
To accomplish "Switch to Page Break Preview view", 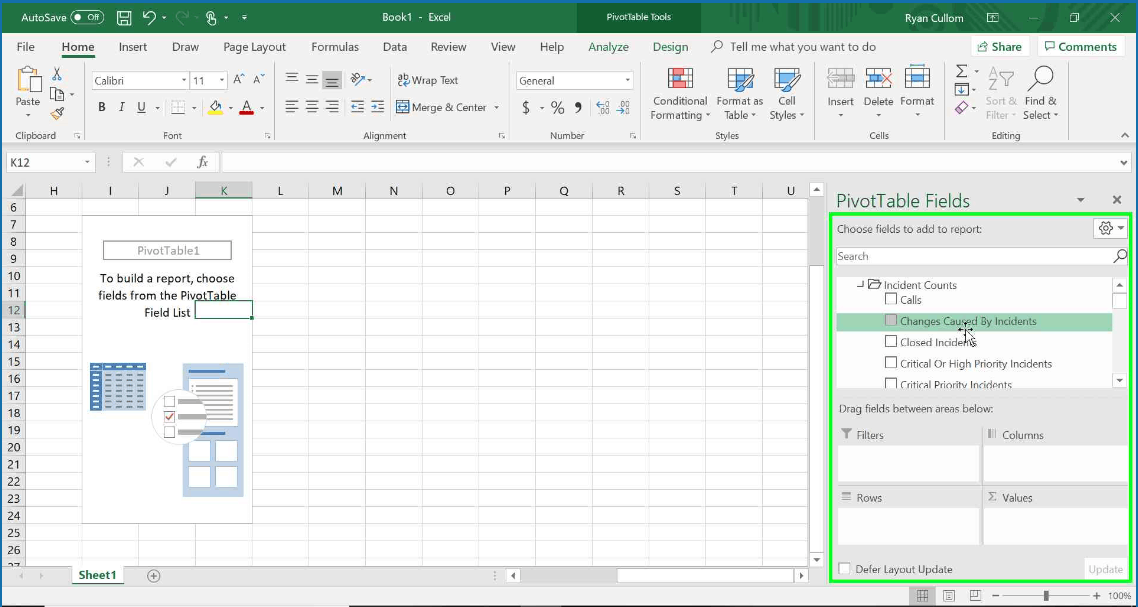I will tap(975, 596).
